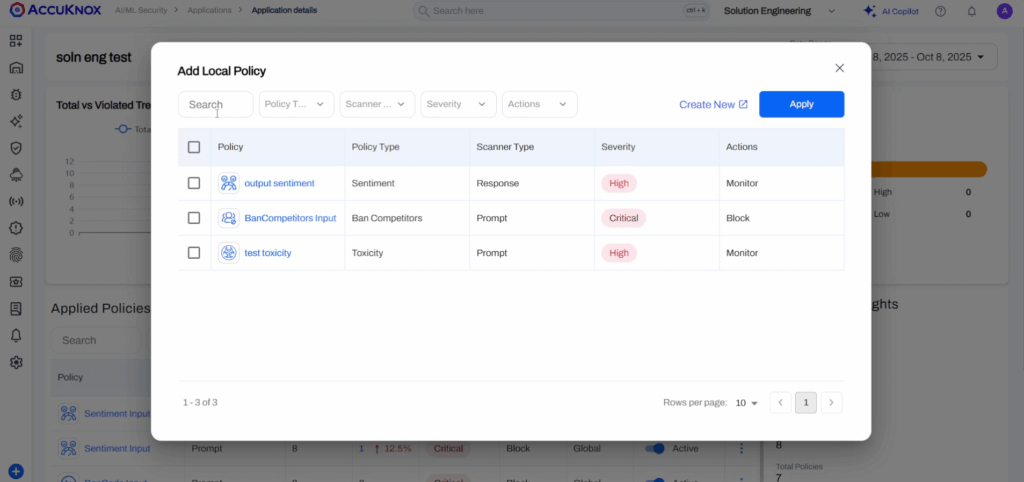The image size is (1024, 482).
Task: Open the settings gear in sidebar
Action: point(16,362)
